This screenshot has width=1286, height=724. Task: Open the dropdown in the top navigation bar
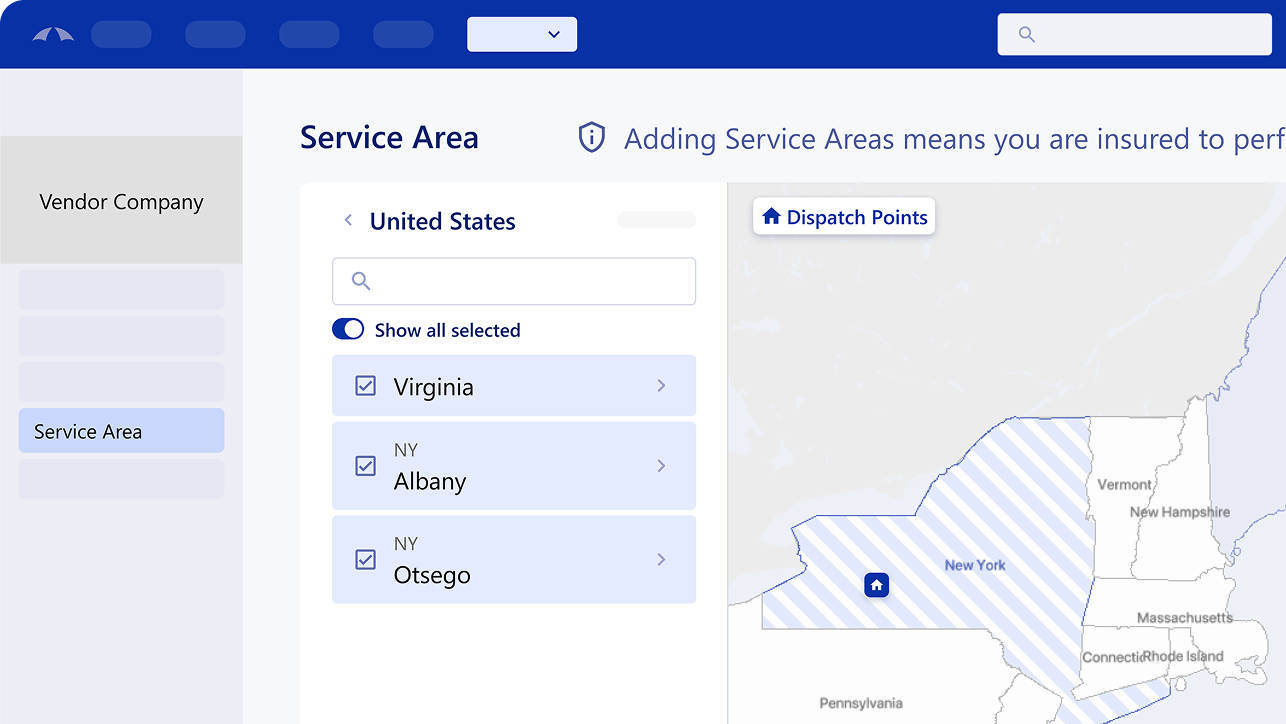(x=522, y=34)
